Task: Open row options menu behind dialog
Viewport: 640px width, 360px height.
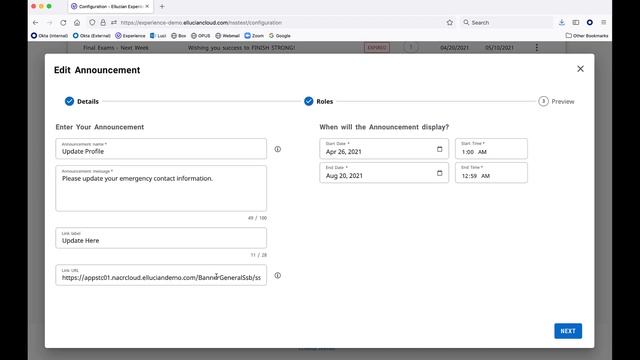Action: 536,48
